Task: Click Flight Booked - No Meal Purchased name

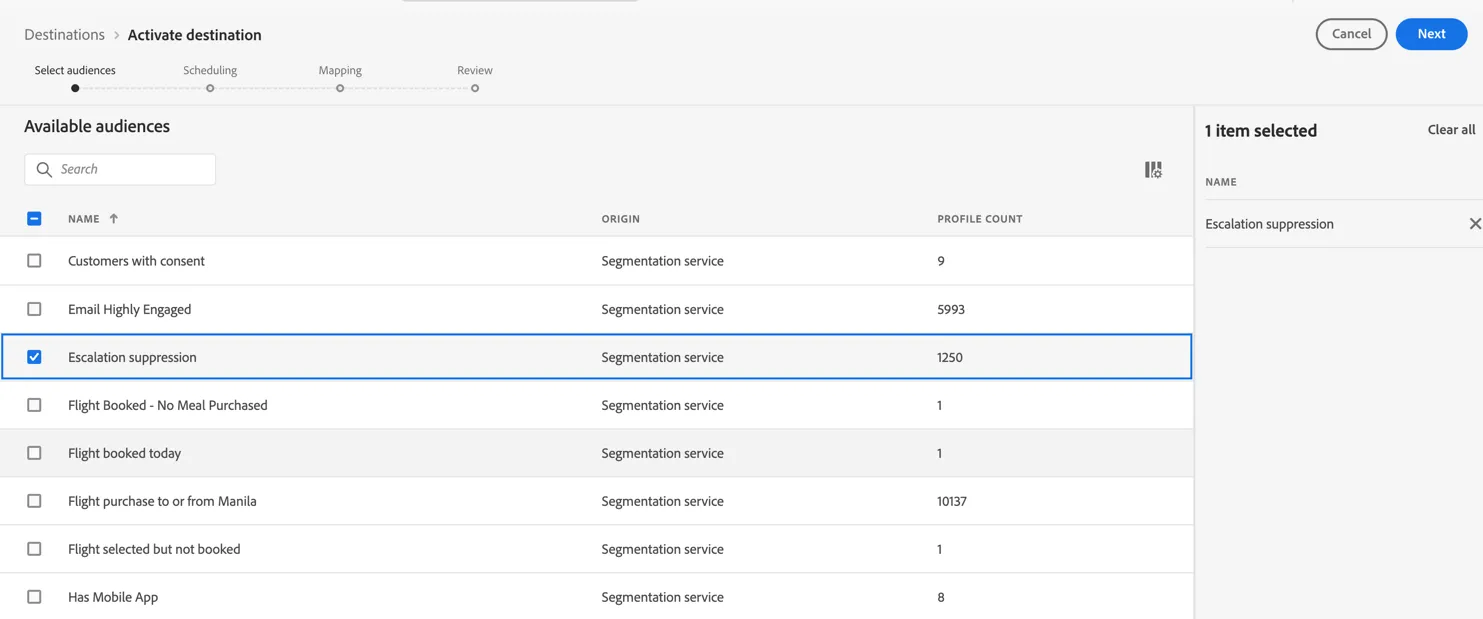Action: tap(167, 405)
